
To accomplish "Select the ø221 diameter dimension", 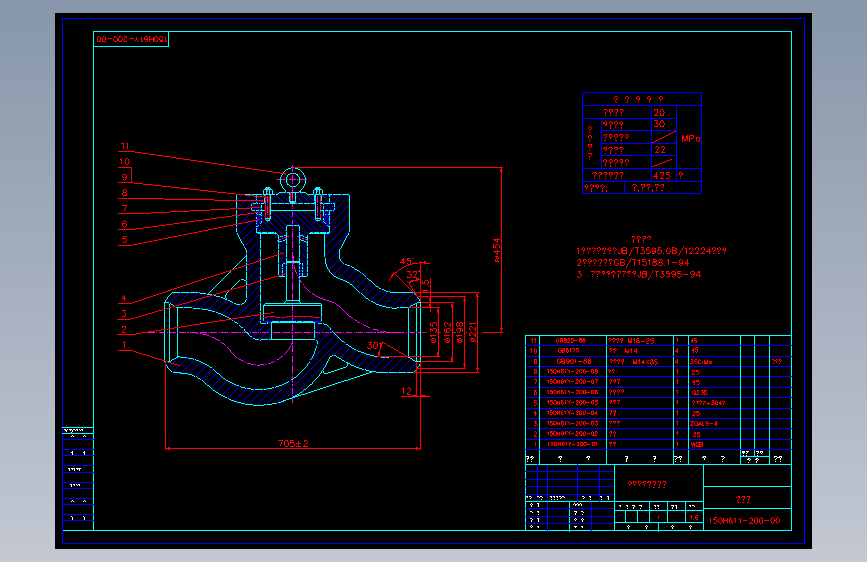I will coord(473,332).
